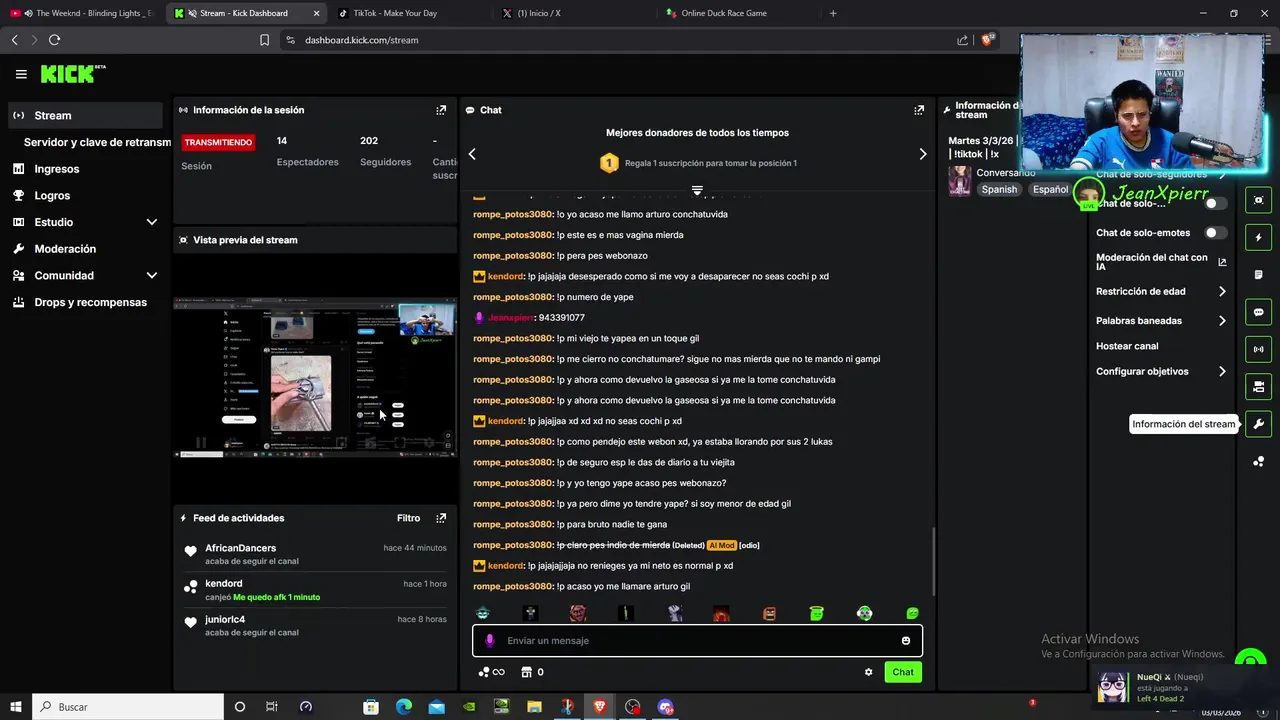Select Stream in the left sidebar
1280x720 pixels.
[x=84, y=115]
